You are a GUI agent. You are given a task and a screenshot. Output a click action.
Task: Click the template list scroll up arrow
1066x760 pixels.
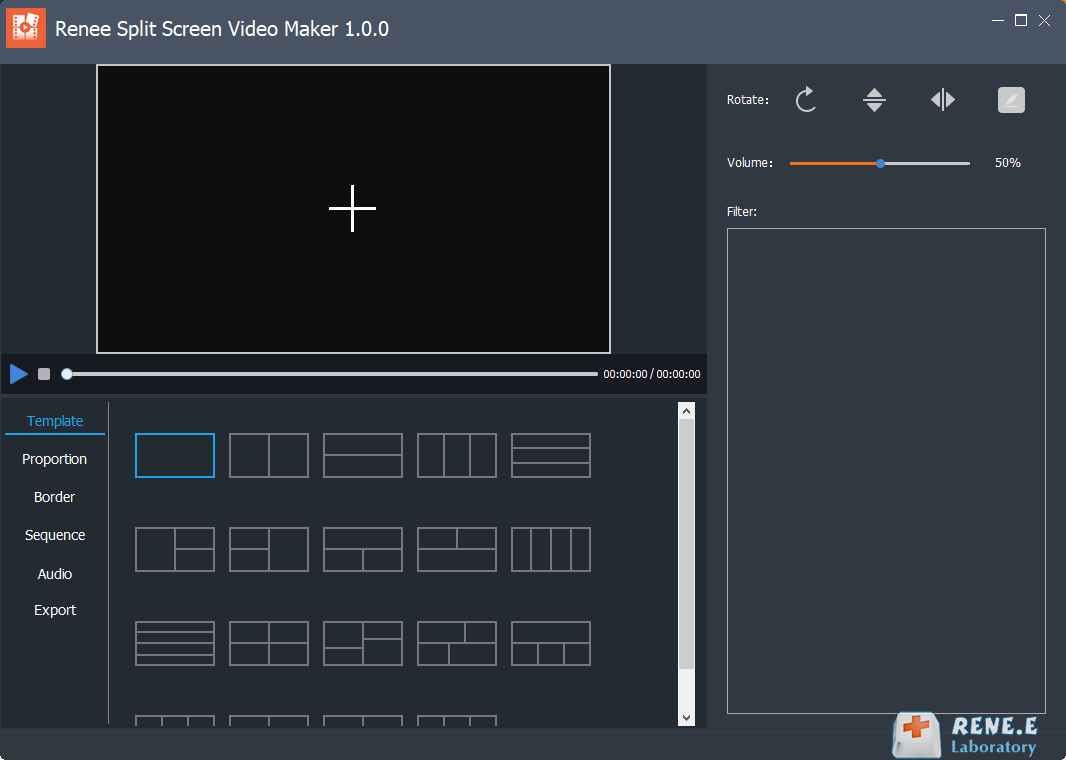coord(687,411)
